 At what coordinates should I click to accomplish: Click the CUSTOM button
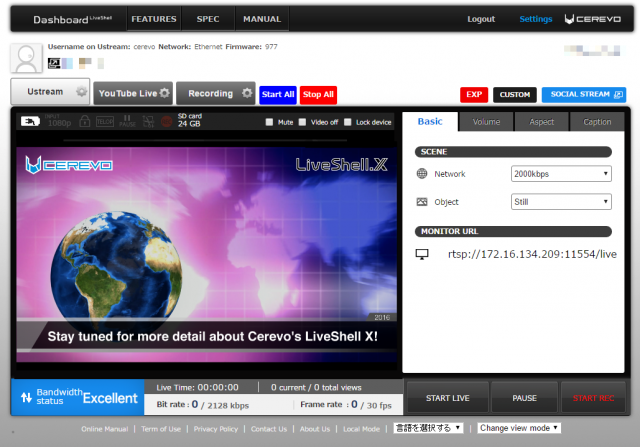point(515,95)
